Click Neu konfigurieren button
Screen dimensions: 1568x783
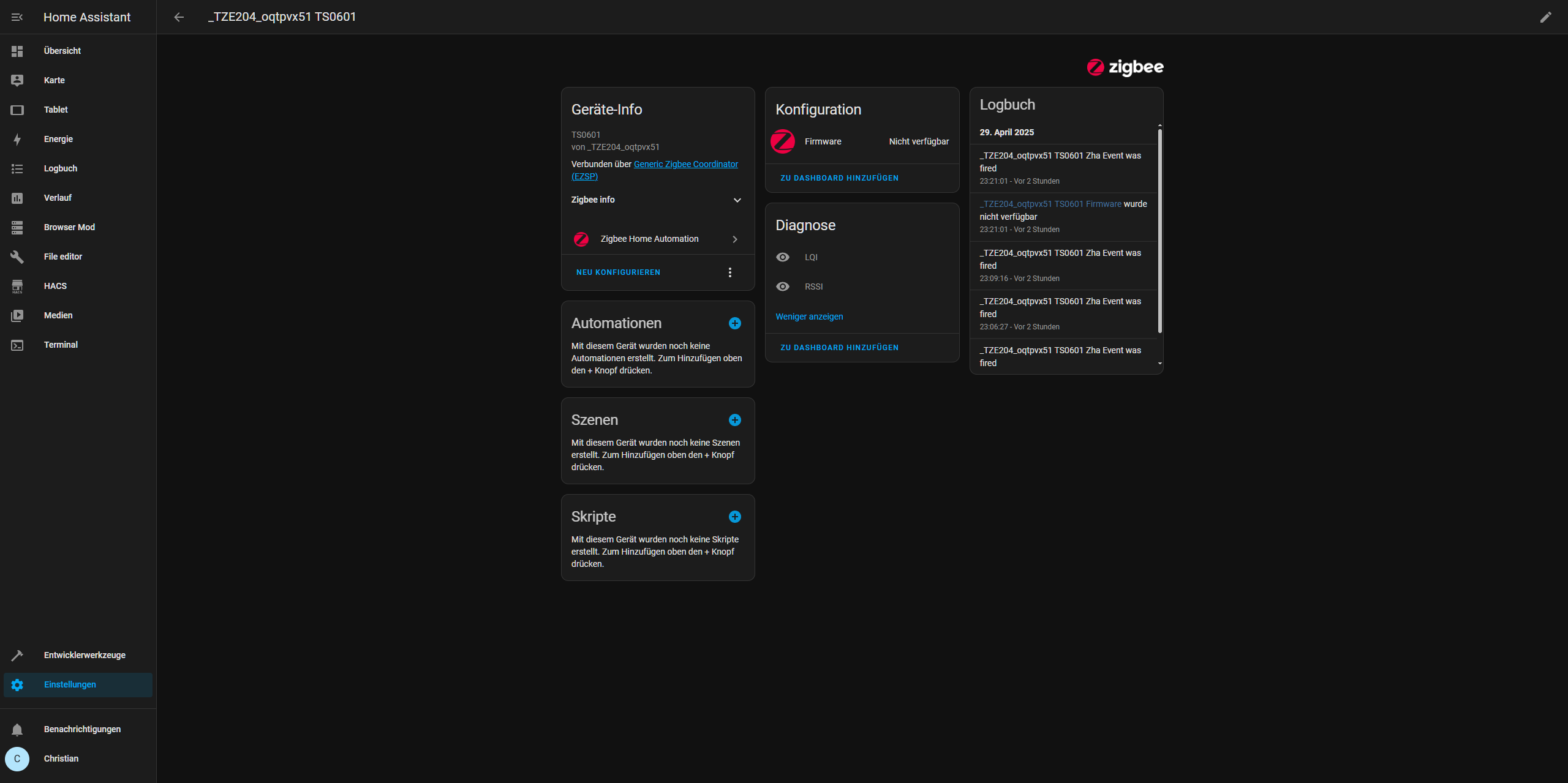pos(618,272)
